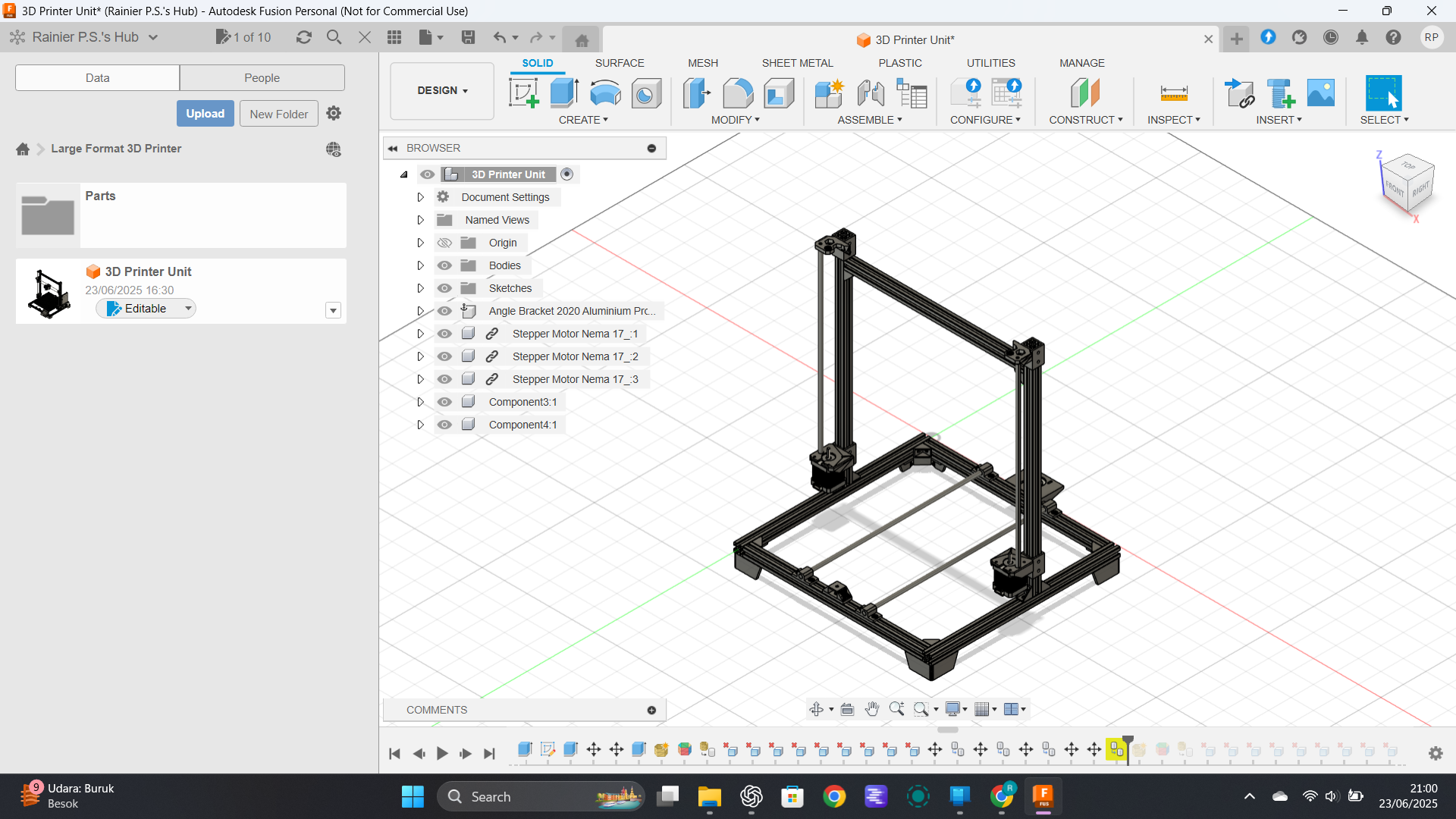Select the Create Sketch tool
1456x819 pixels.
pyautogui.click(x=523, y=93)
